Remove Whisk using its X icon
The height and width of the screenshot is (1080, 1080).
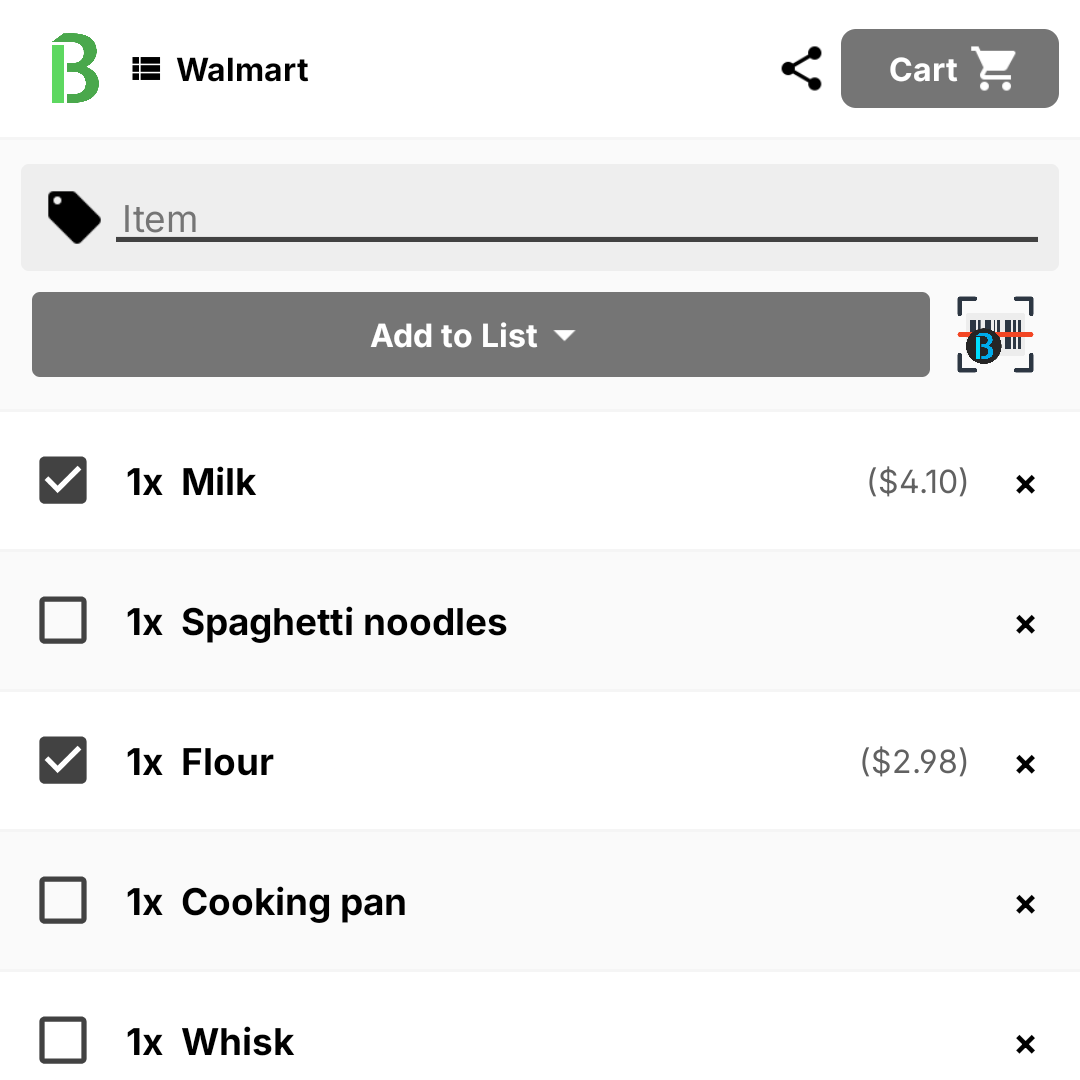tap(1025, 1043)
